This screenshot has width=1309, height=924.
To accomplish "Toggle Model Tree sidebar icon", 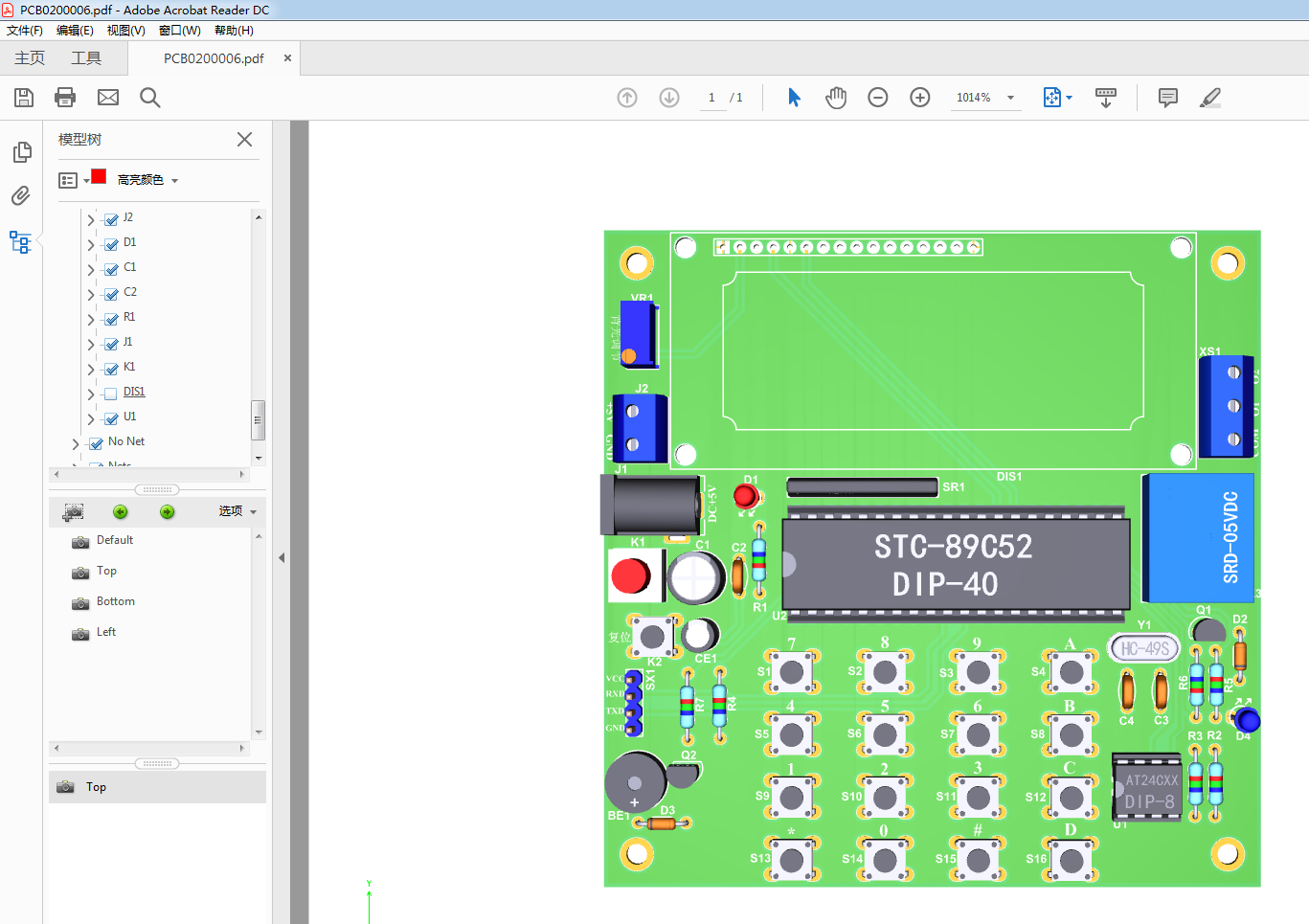I will 20,241.
